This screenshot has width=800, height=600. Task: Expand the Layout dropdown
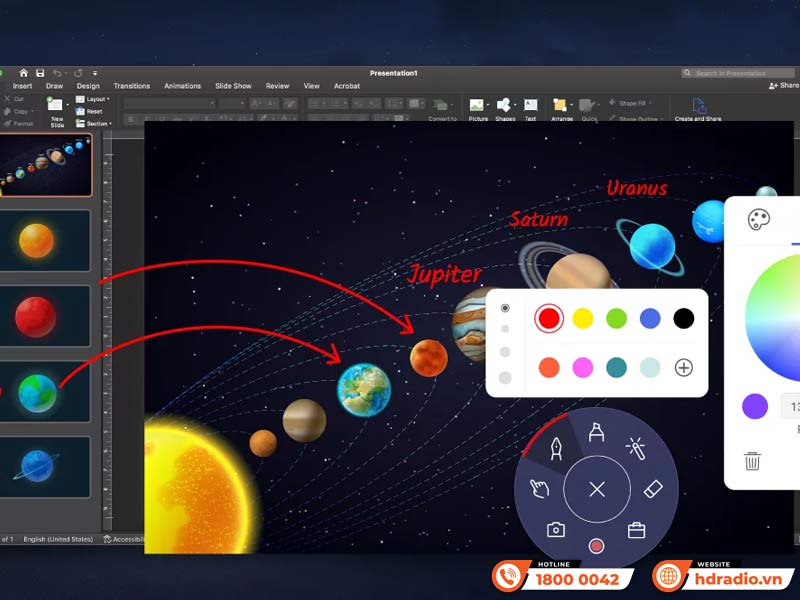pos(97,100)
